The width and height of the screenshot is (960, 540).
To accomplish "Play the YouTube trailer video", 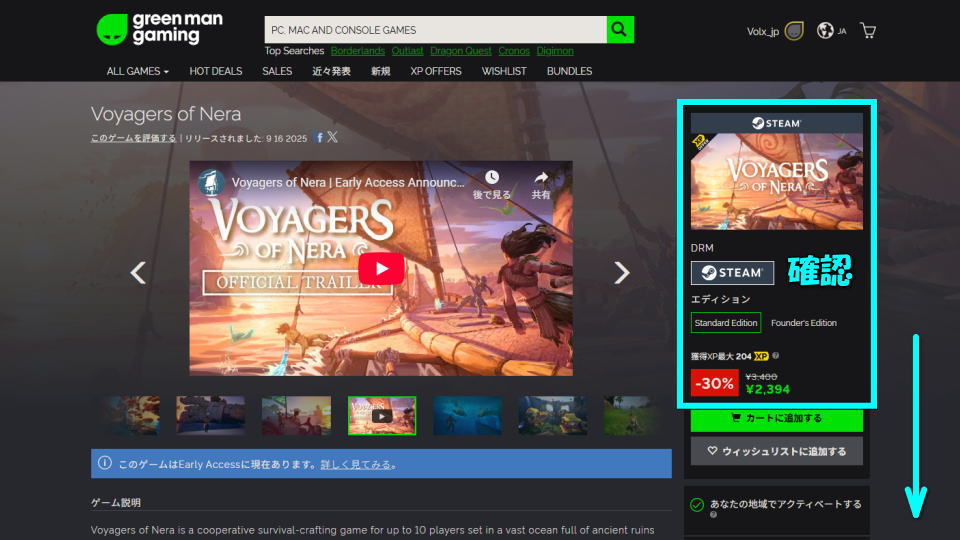I will click(381, 268).
